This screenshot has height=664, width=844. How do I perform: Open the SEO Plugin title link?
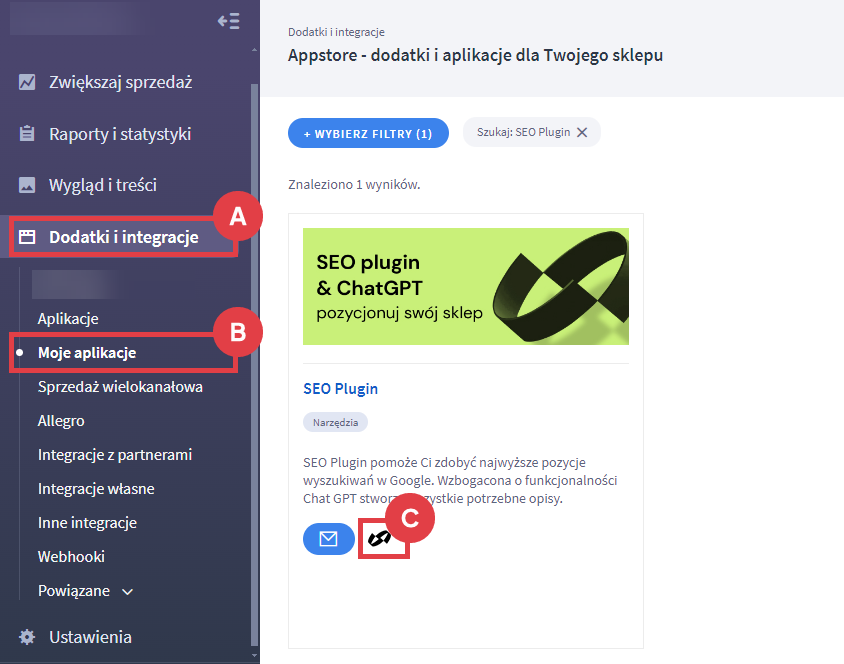pyautogui.click(x=340, y=388)
